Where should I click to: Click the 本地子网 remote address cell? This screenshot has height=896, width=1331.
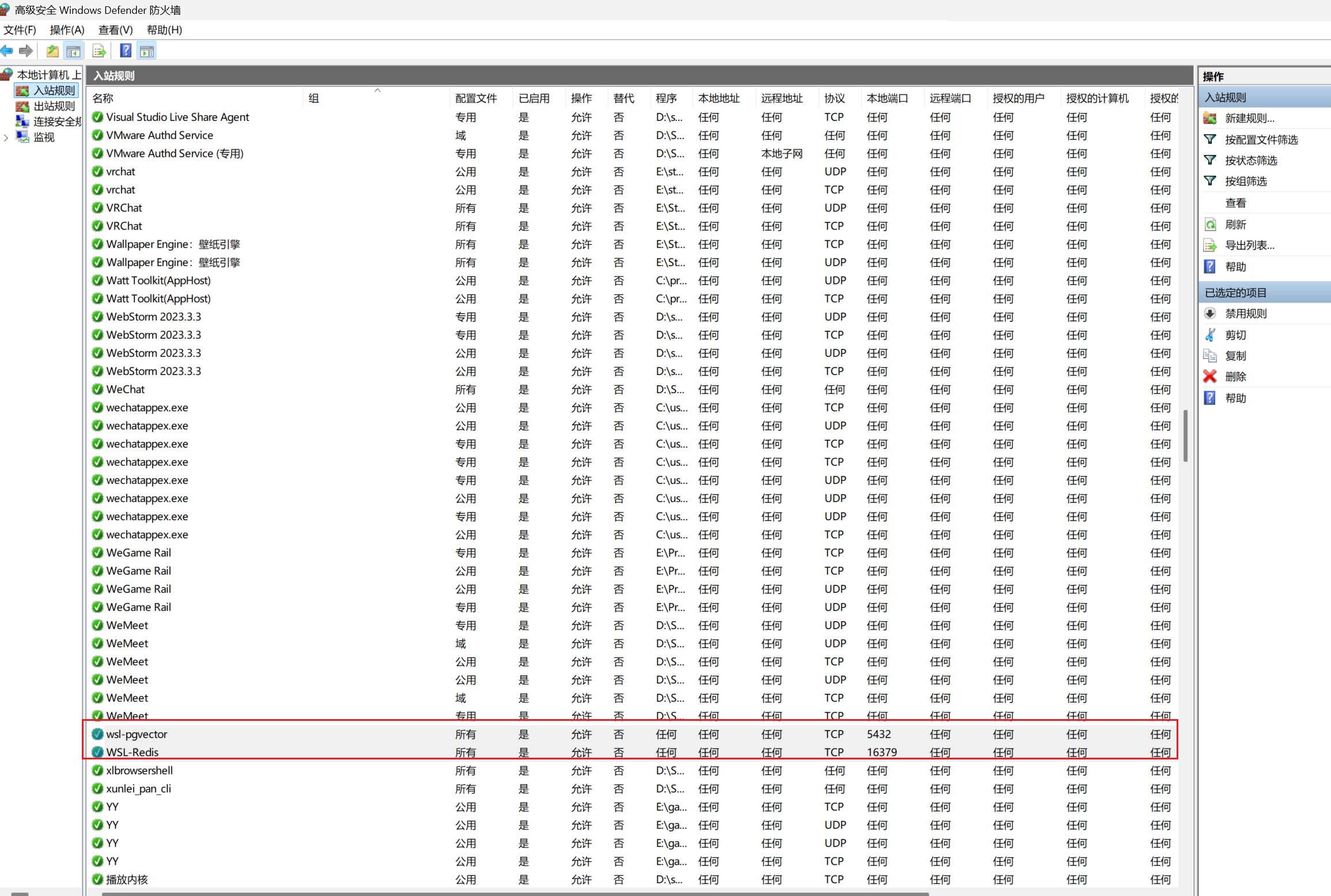click(x=782, y=153)
